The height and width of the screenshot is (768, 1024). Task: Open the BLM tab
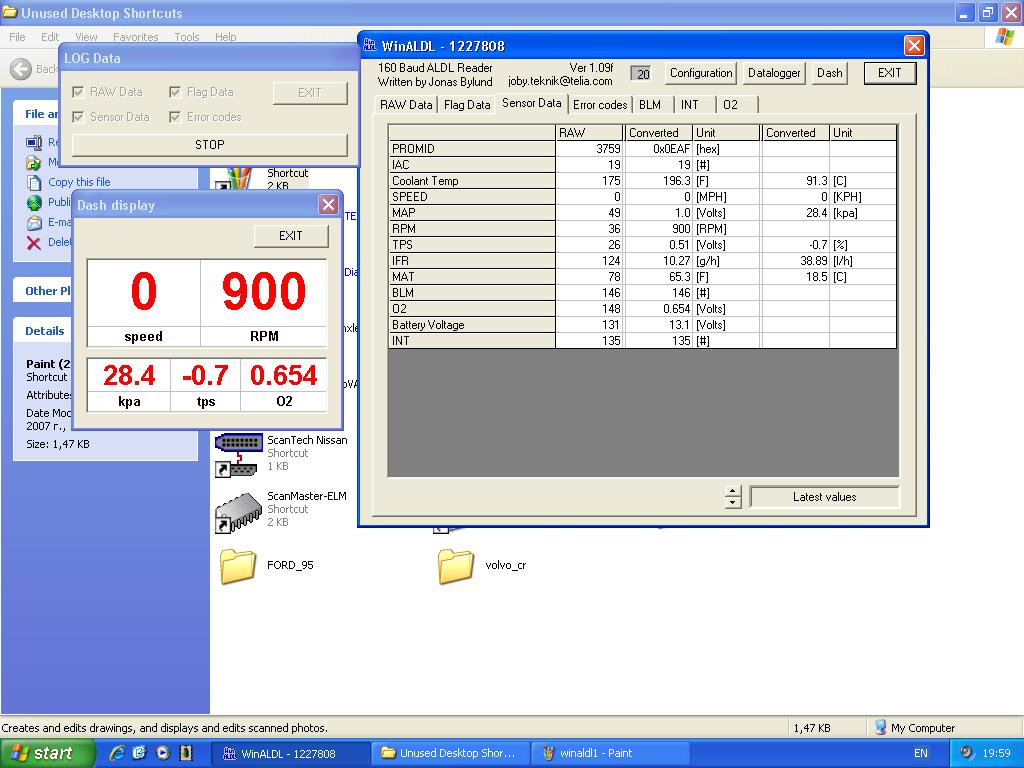[x=650, y=104]
